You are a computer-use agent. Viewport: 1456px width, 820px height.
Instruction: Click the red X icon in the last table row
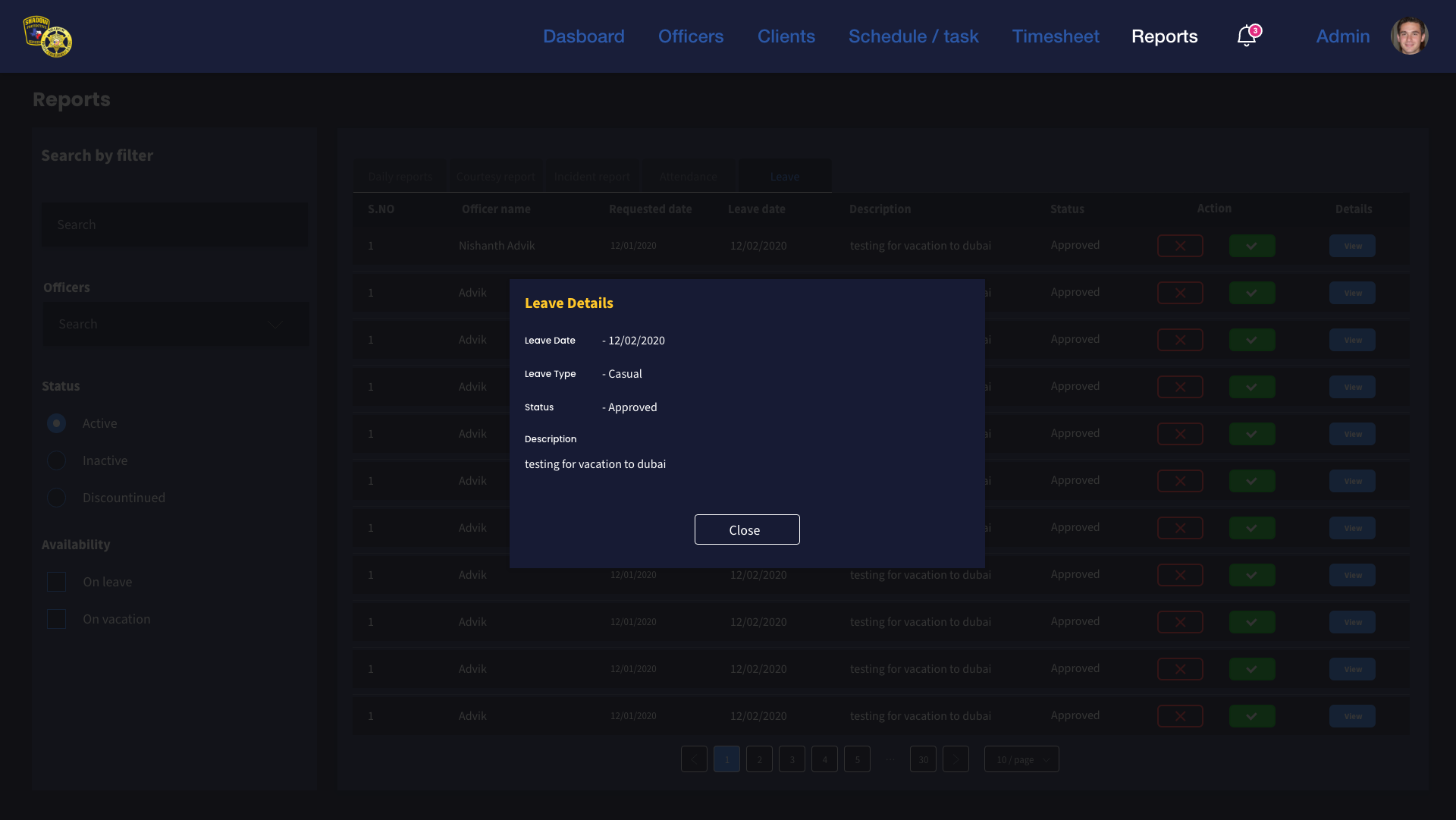click(1180, 716)
